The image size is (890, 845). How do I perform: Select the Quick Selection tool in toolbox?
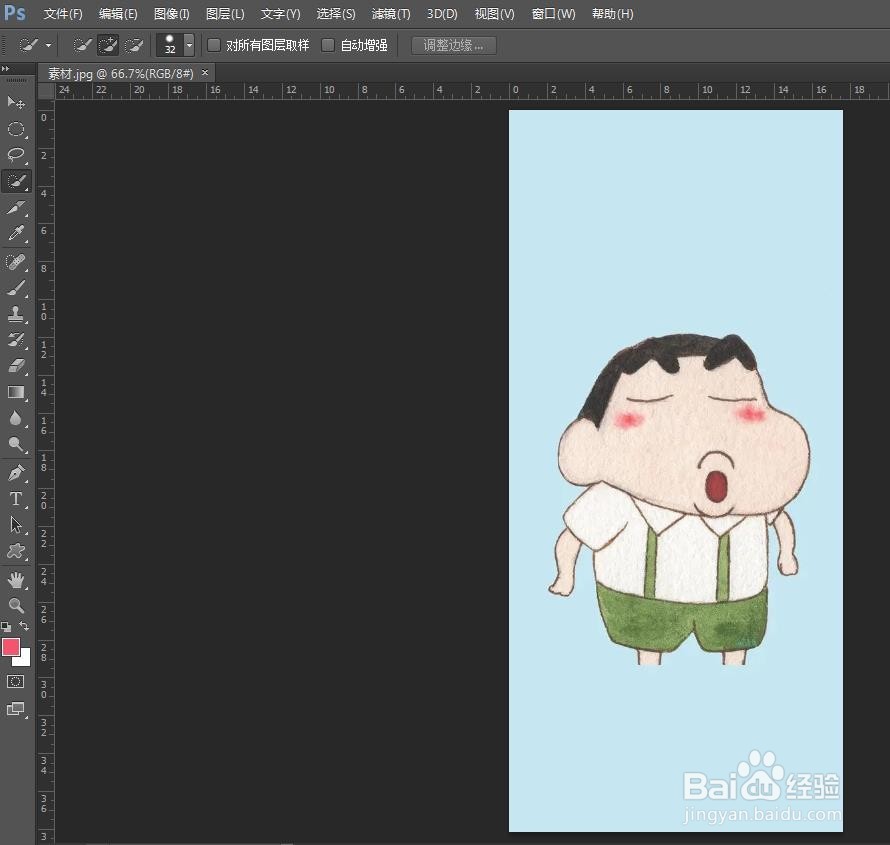pyautogui.click(x=16, y=182)
